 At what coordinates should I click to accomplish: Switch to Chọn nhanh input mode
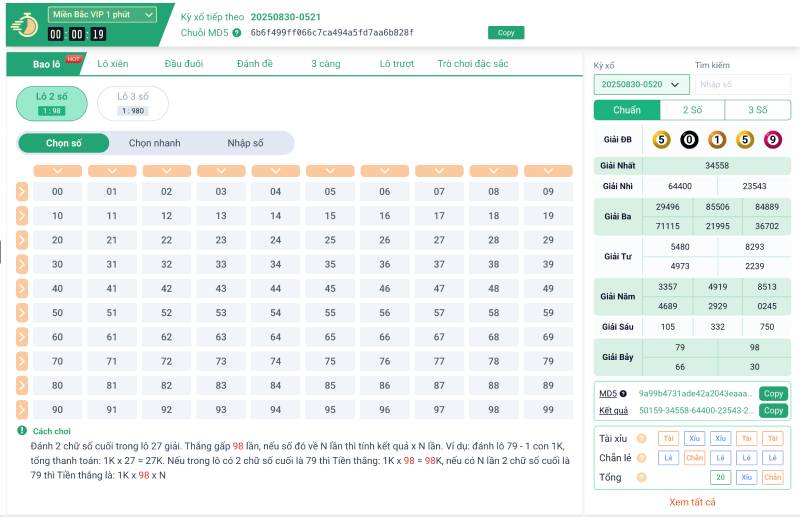[155, 143]
